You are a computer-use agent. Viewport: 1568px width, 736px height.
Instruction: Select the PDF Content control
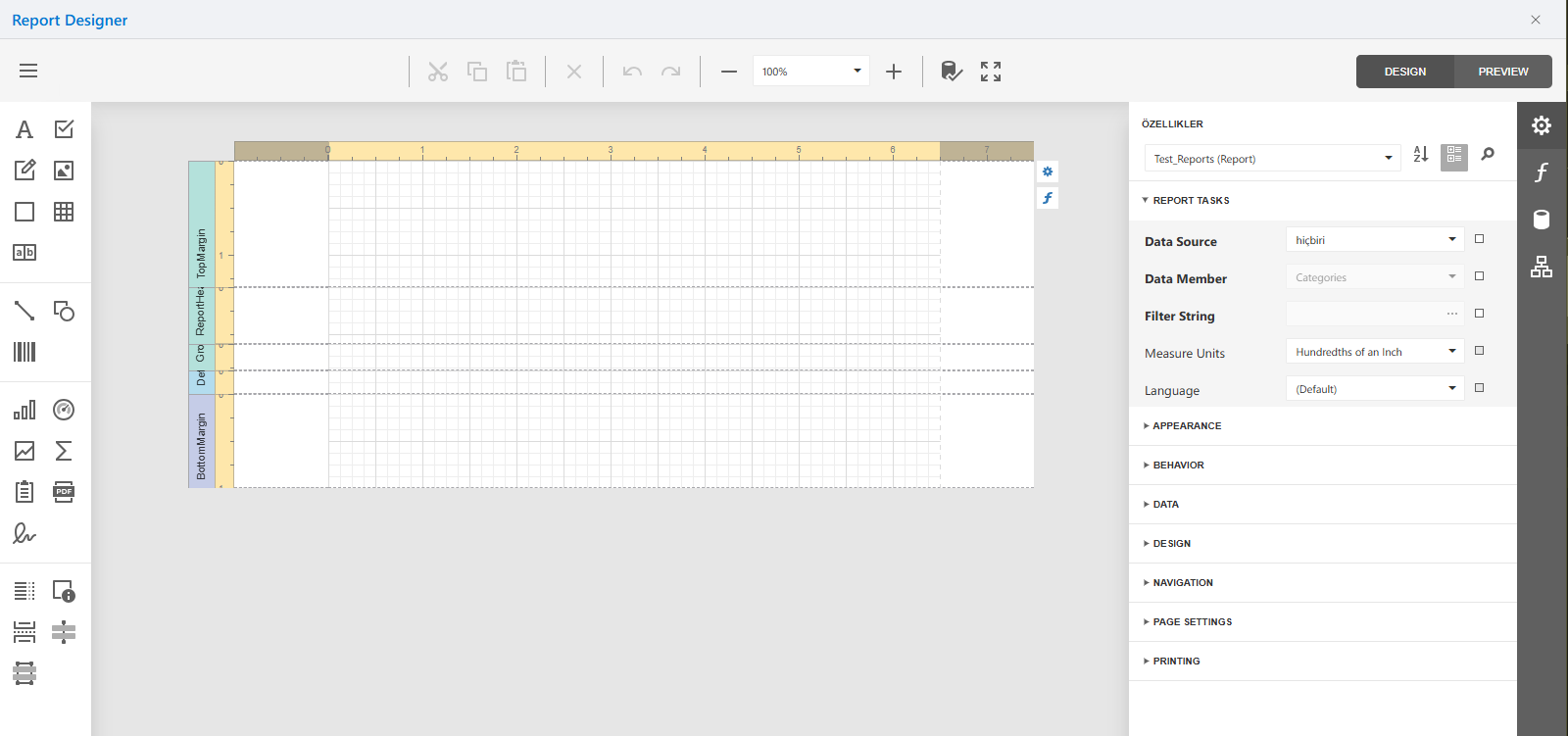tap(64, 492)
